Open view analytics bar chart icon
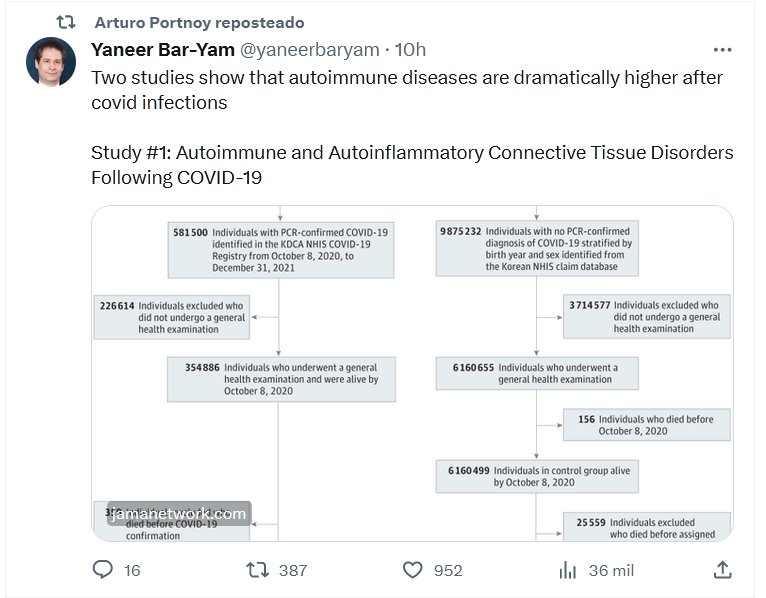This screenshot has height=598, width=766. point(567,569)
